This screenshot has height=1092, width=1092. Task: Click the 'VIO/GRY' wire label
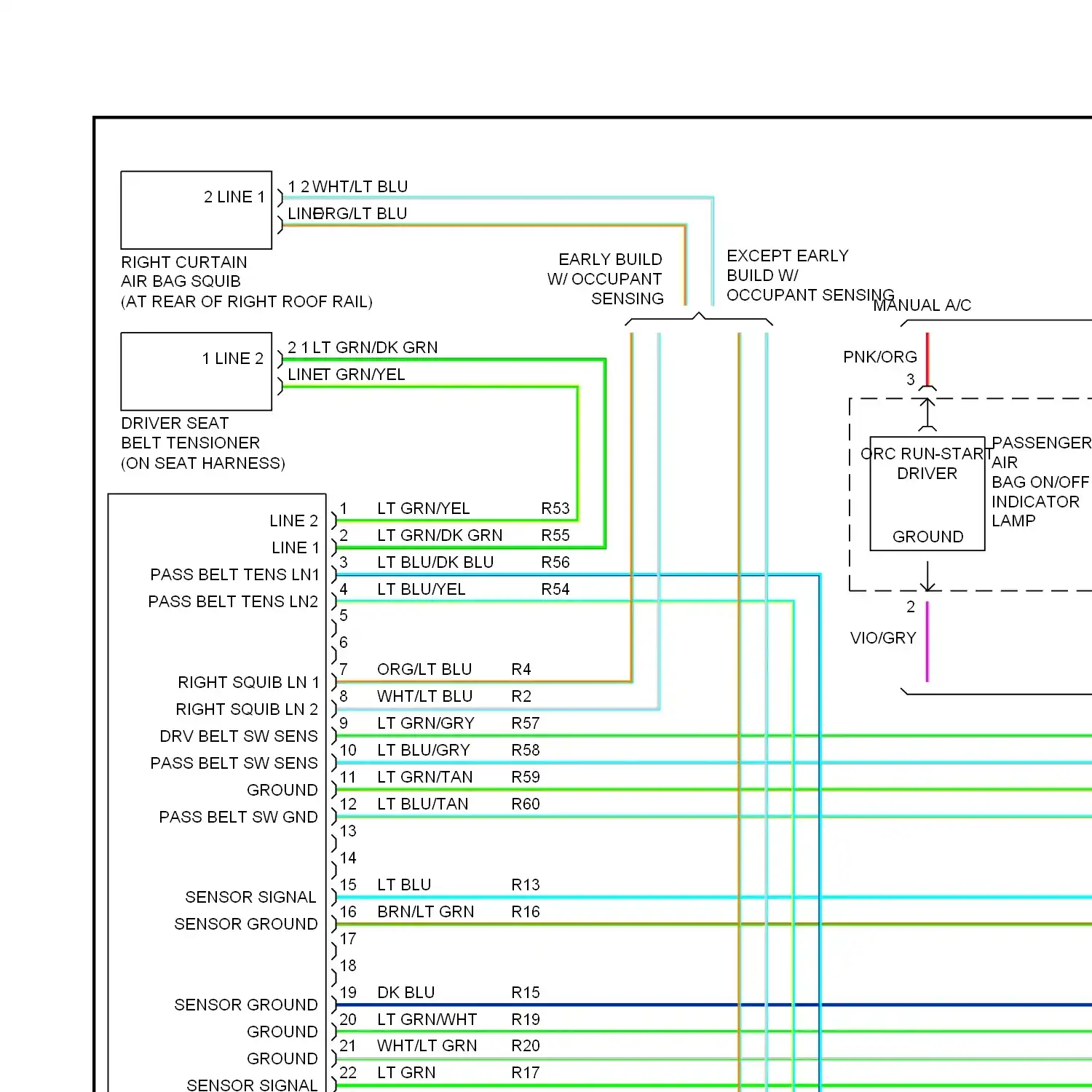(x=883, y=638)
